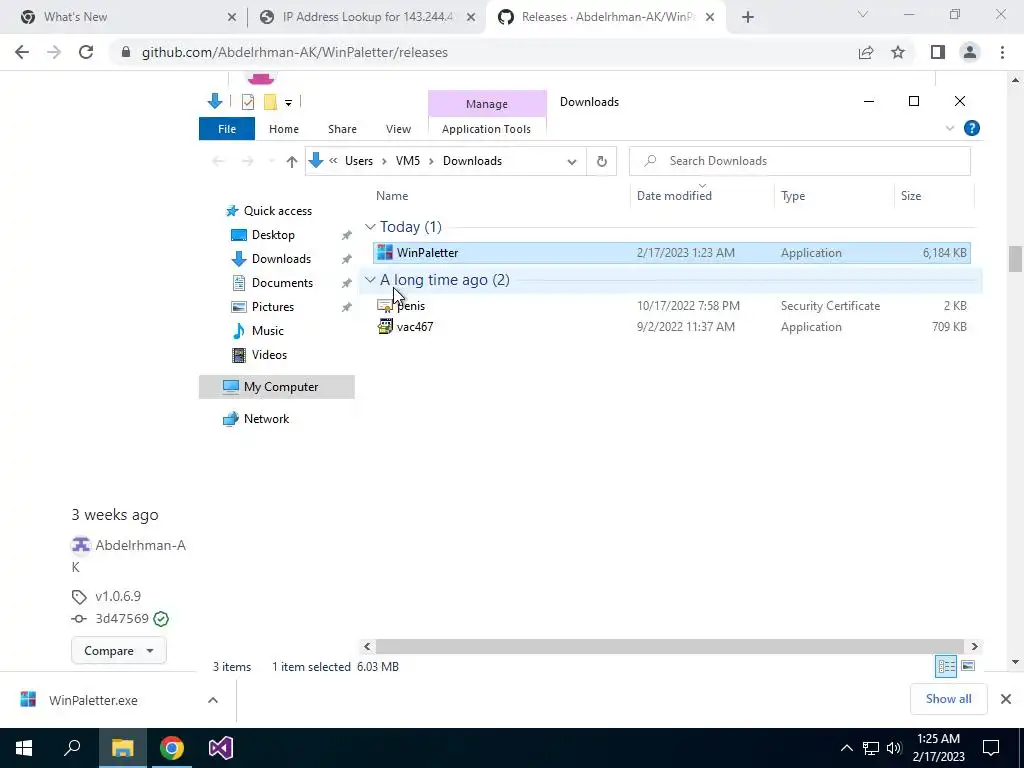Click Show all downloads button

[x=948, y=699]
